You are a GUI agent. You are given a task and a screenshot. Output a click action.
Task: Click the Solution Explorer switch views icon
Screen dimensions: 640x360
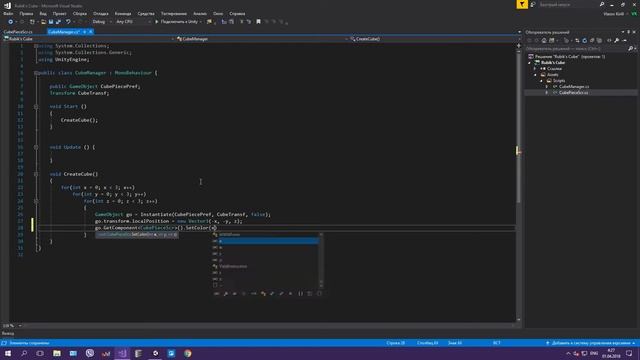click(x=552, y=40)
